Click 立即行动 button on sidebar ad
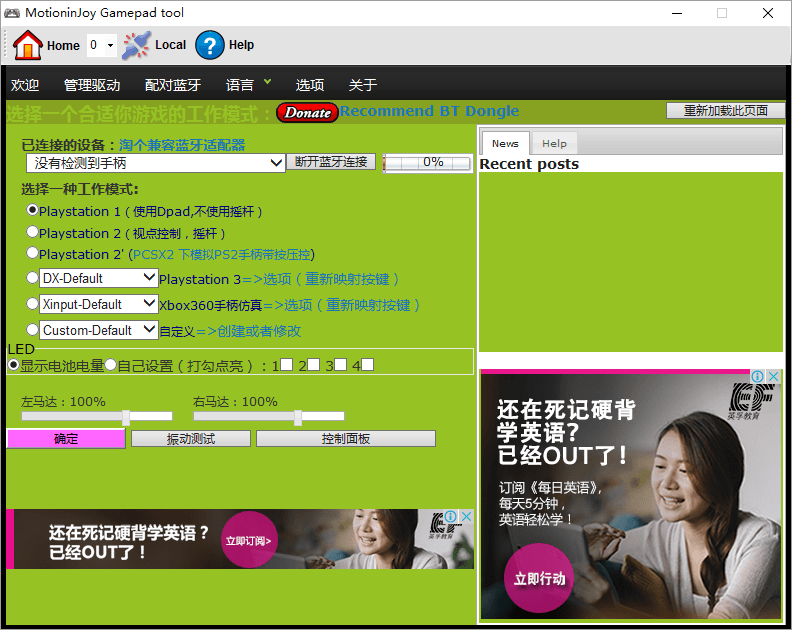This screenshot has width=792, height=630. [539, 578]
